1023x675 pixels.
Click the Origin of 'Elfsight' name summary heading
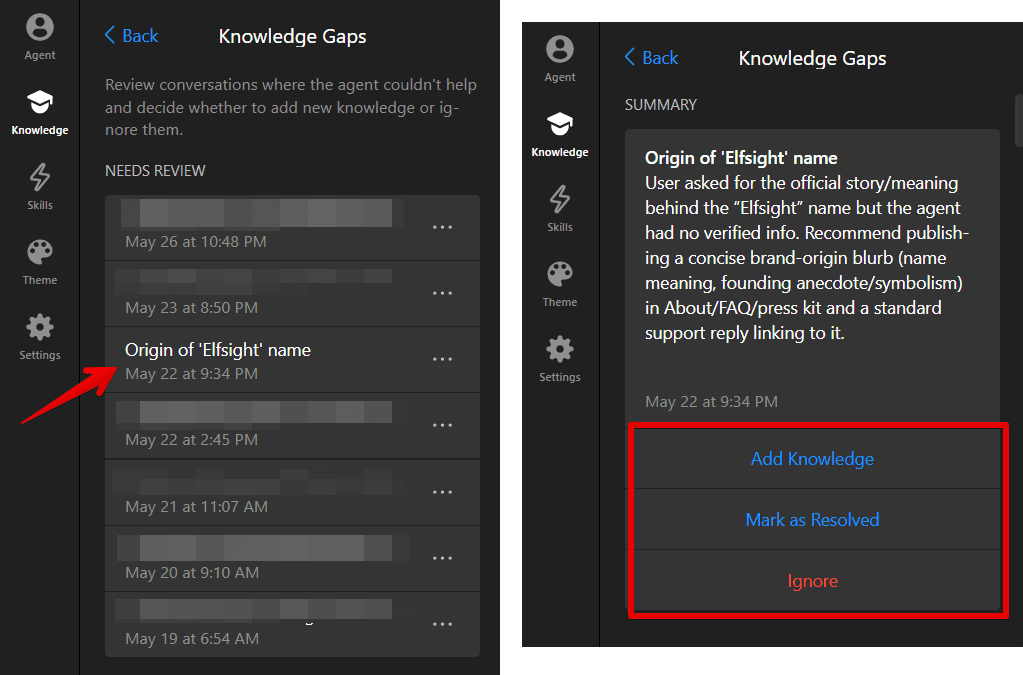point(741,158)
